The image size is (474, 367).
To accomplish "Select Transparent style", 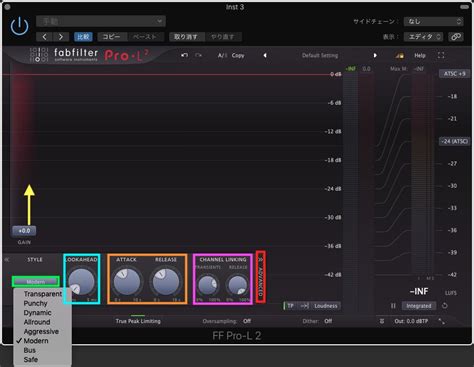I will (x=43, y=294).
